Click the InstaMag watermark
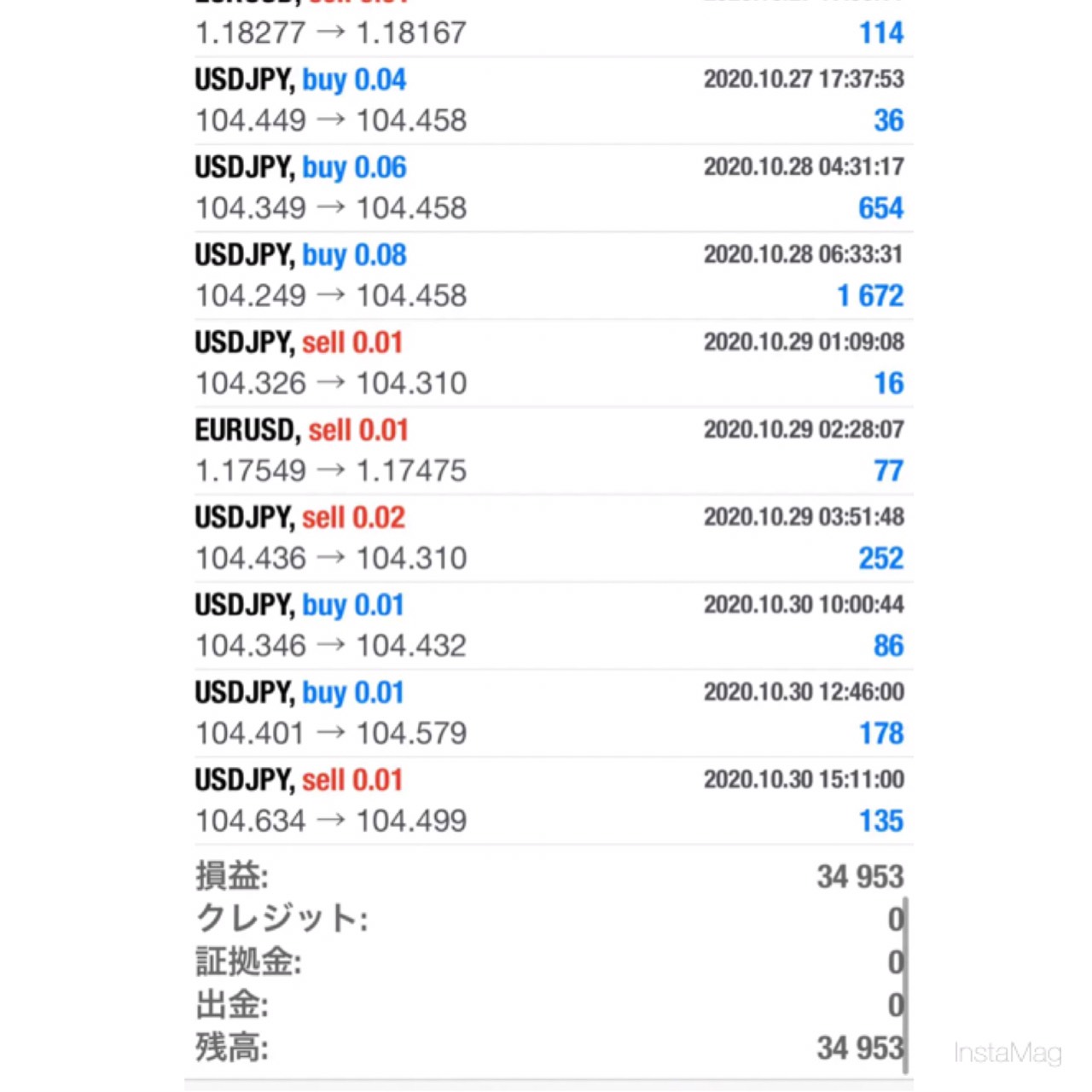1092x1092 pixels. 1008,1053
